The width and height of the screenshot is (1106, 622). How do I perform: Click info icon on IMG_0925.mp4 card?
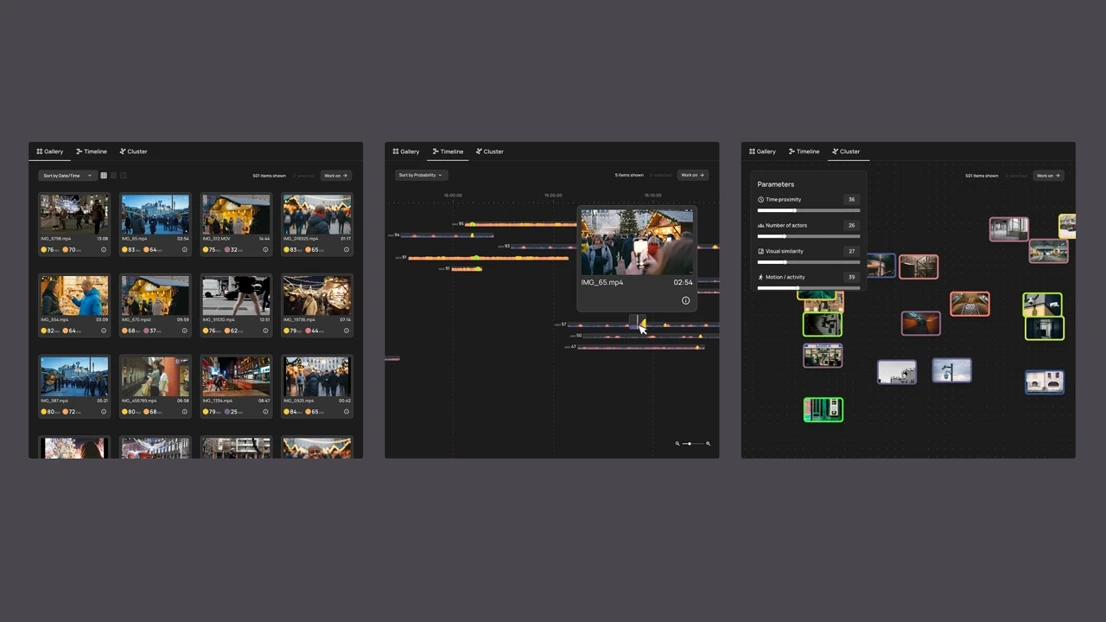point(346,412)
